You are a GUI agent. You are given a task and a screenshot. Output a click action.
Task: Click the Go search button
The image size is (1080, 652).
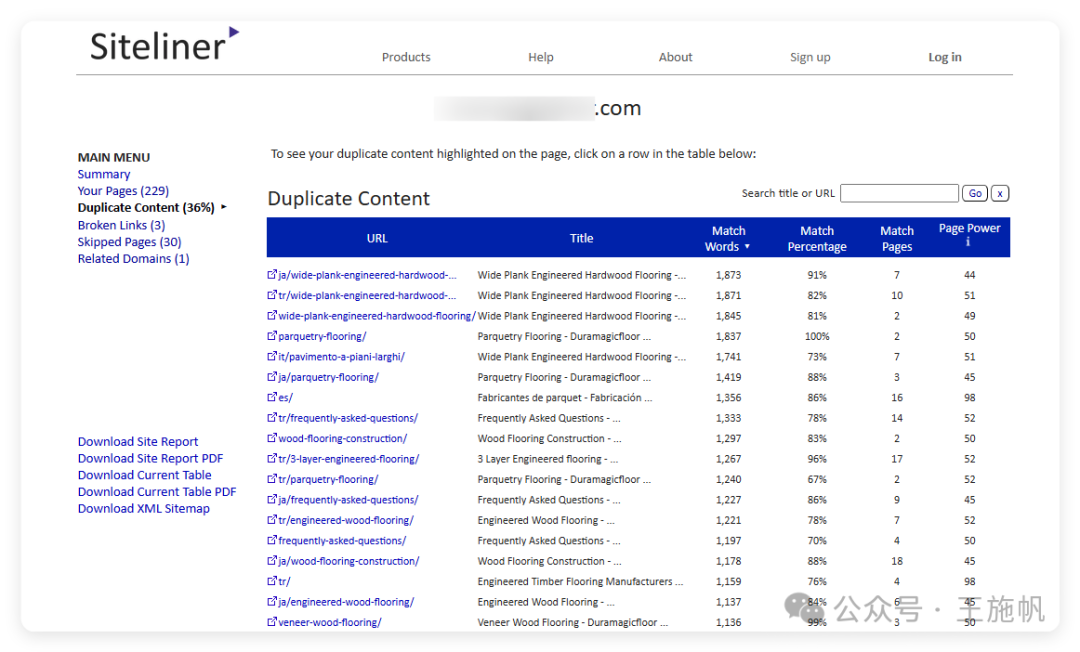click(975, 193)
